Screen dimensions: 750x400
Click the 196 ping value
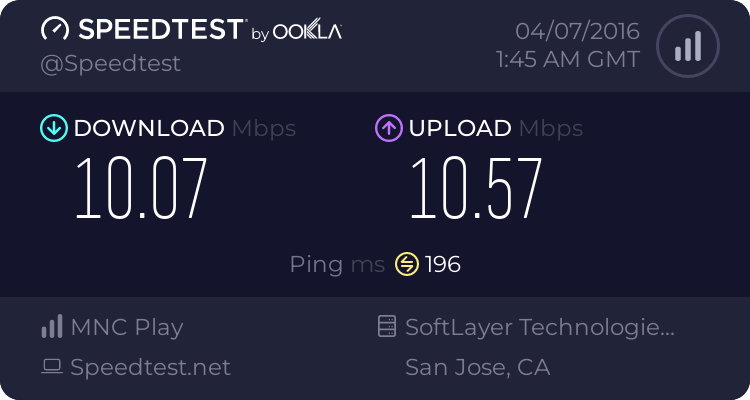point(443,264)
